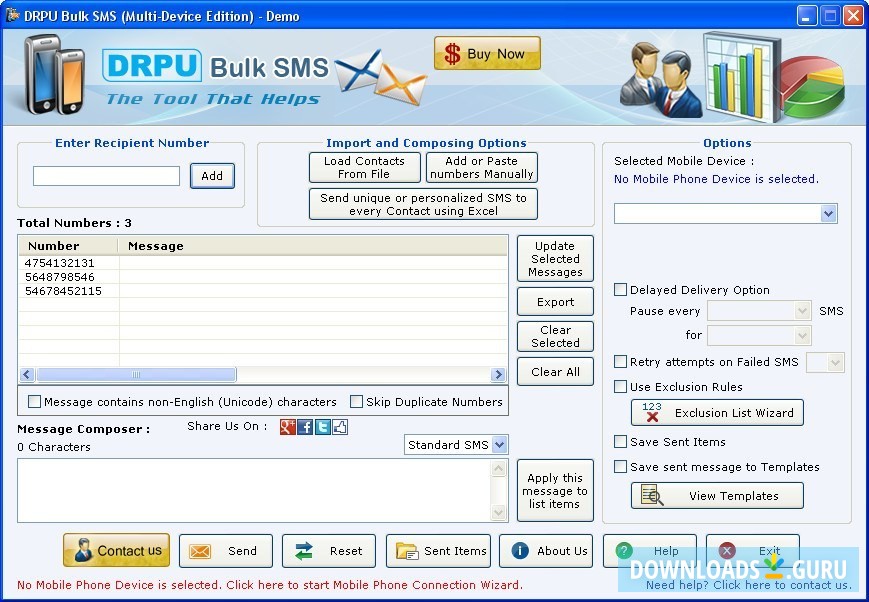869x602 pixels.
Task: Share on Facebook icon
Action: [x=305, y=427]
